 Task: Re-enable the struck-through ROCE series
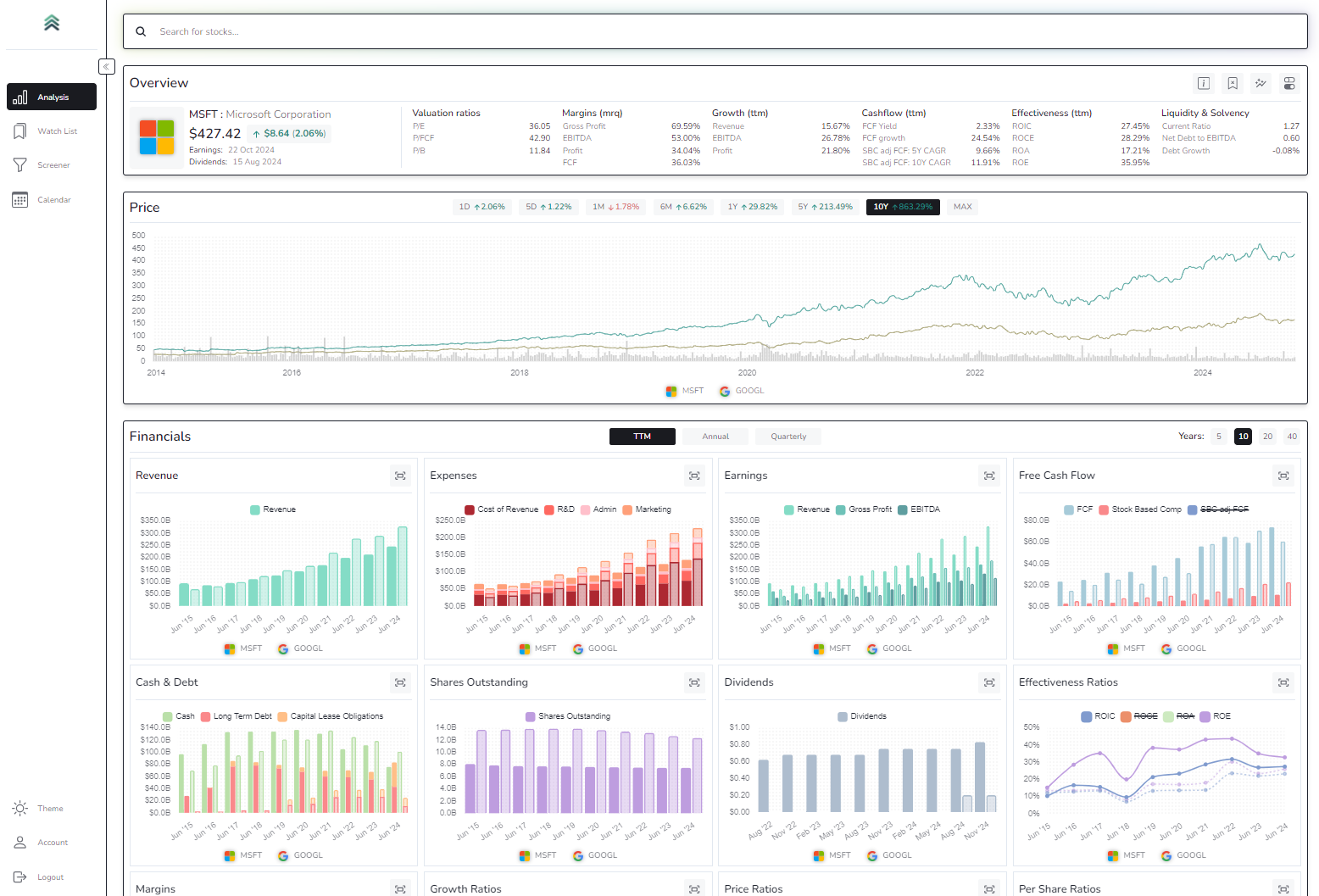coord(1139,716)
